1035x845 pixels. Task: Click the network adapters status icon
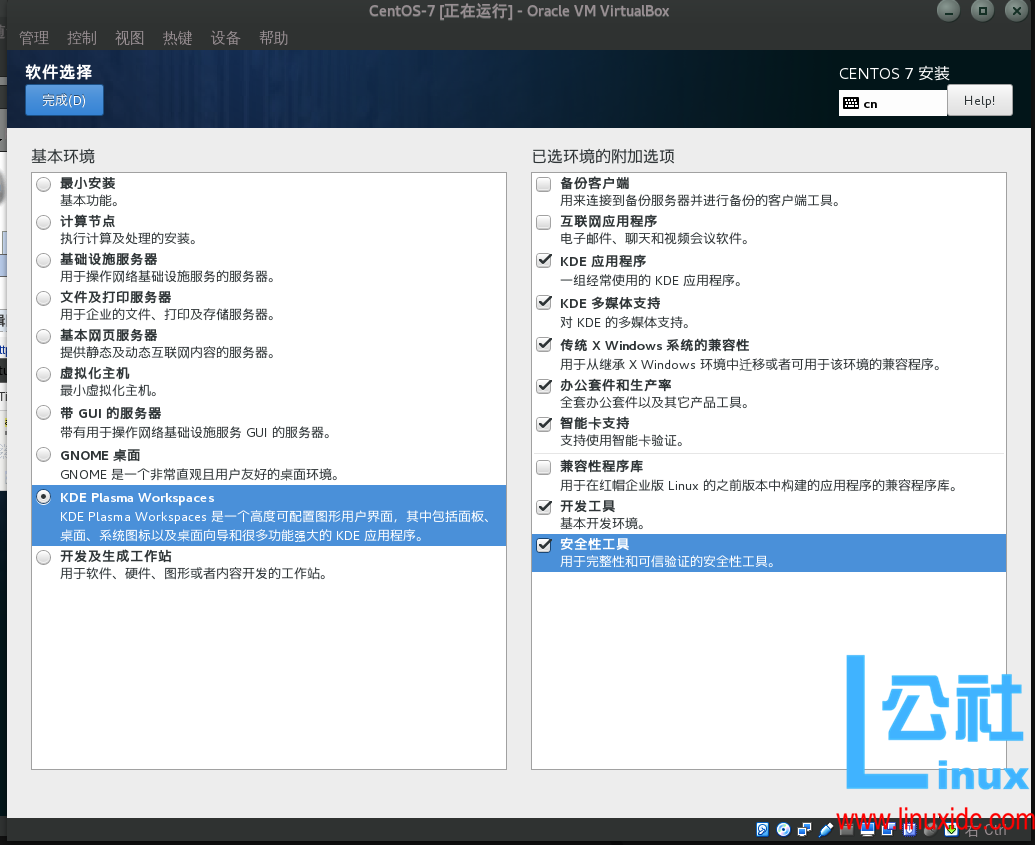805,830
